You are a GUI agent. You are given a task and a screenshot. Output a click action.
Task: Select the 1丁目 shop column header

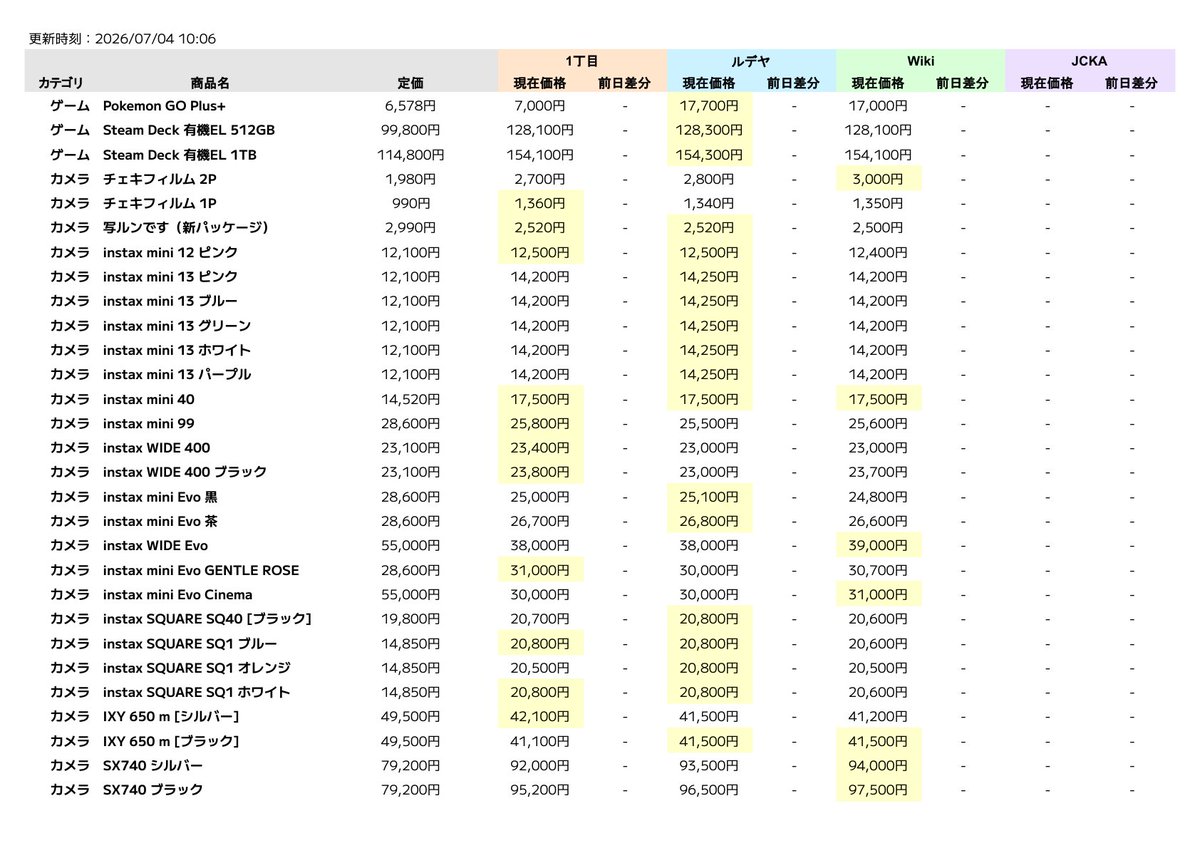pyautogui.click(x=582, y=61)
